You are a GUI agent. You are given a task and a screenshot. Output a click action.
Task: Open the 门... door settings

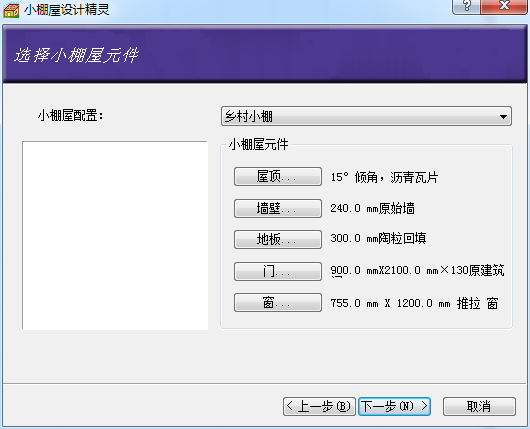pos(278,271)
